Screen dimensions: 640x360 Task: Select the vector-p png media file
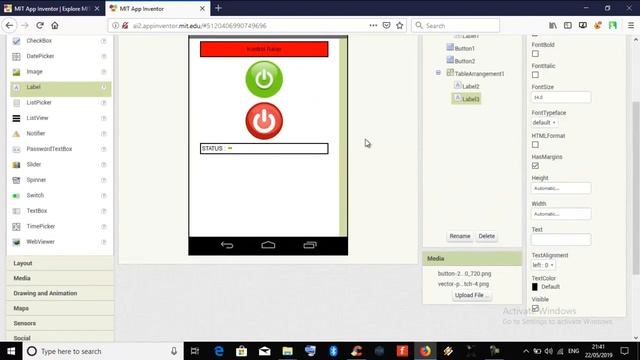(x=463, y=284)
